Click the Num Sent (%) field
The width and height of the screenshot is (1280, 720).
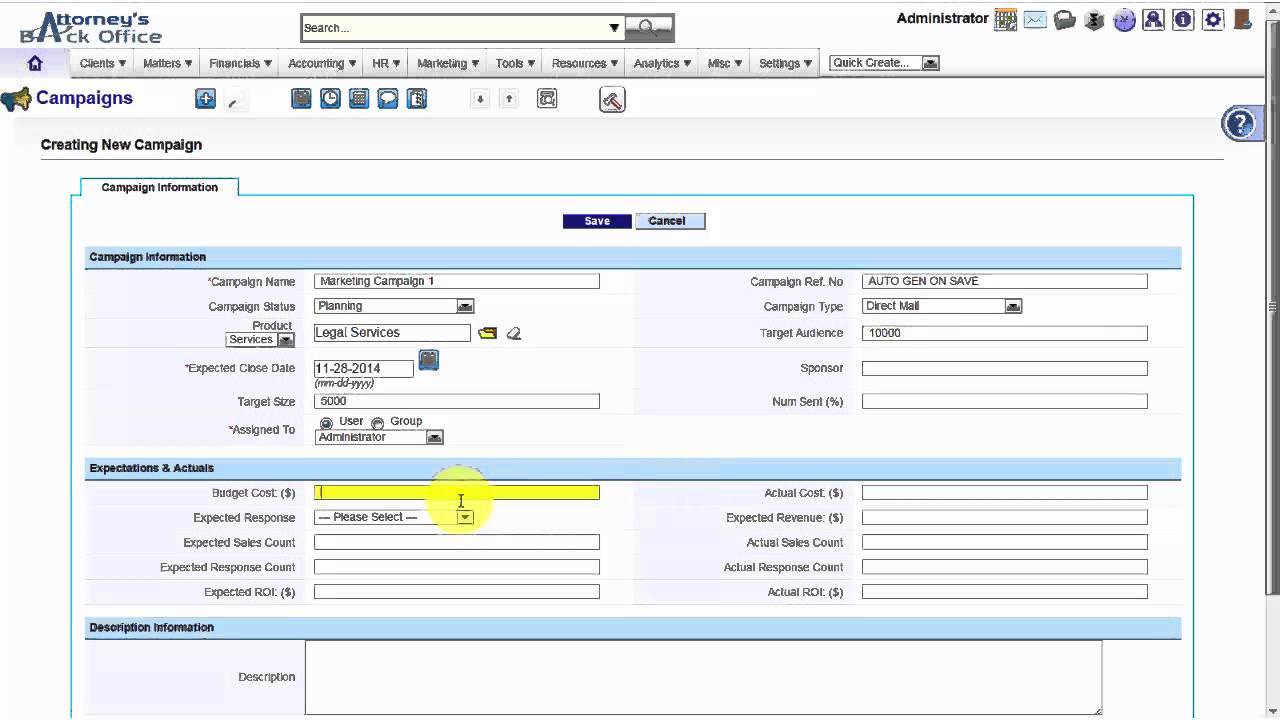1005,401
